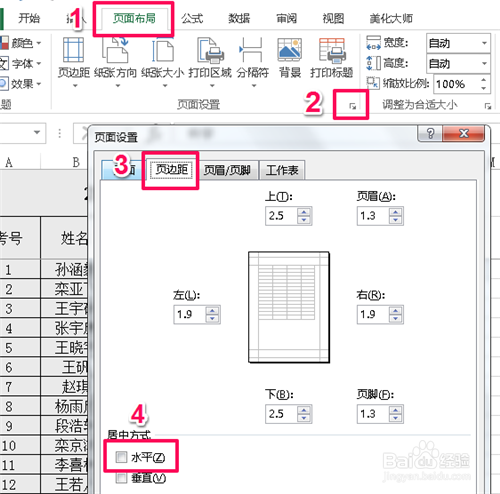Check the 水平 centering checkbox
The width and height of the screenshot is (500, 494).
click(x=121, y=457)
